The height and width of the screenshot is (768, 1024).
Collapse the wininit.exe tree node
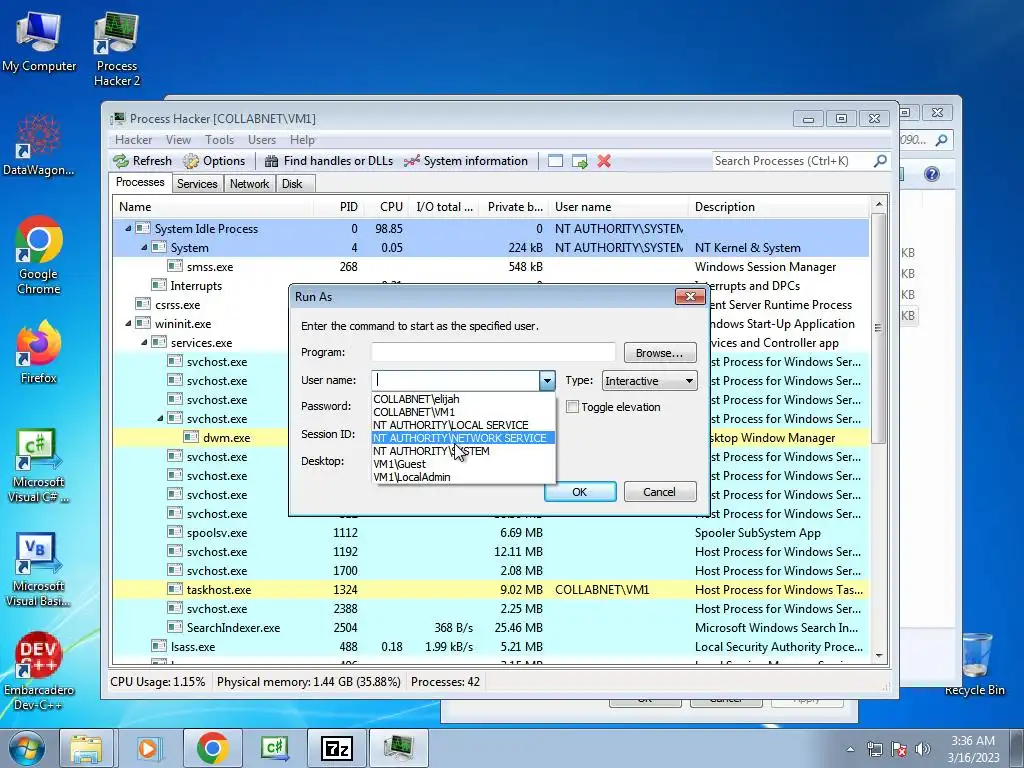128,323
